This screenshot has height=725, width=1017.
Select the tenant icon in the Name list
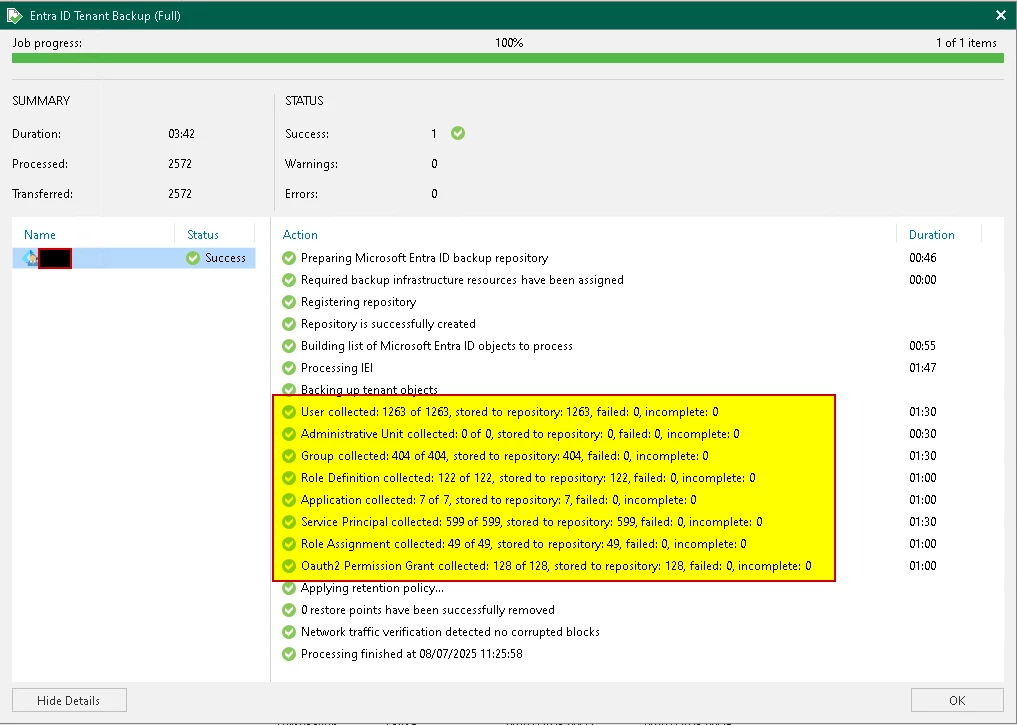click(30, 258)
